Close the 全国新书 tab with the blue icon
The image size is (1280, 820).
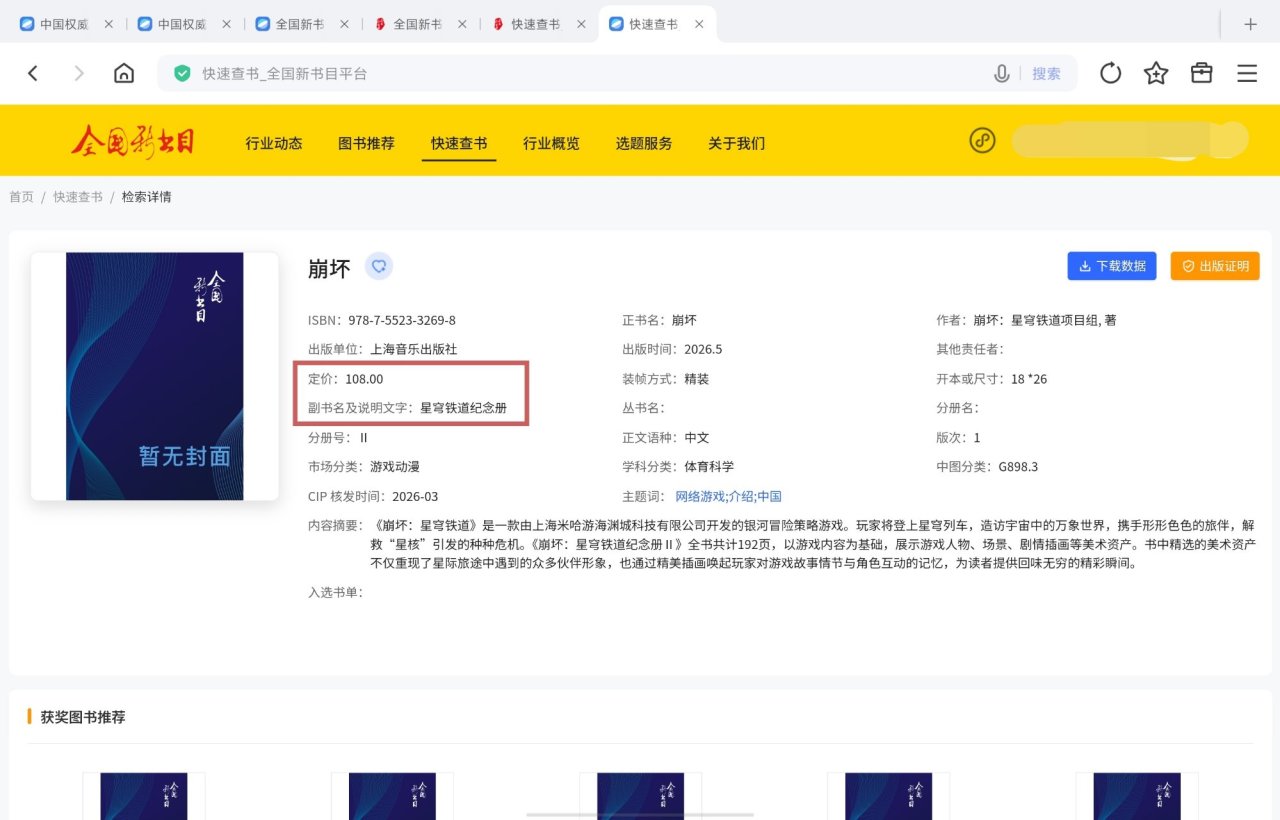coord(344,24)
